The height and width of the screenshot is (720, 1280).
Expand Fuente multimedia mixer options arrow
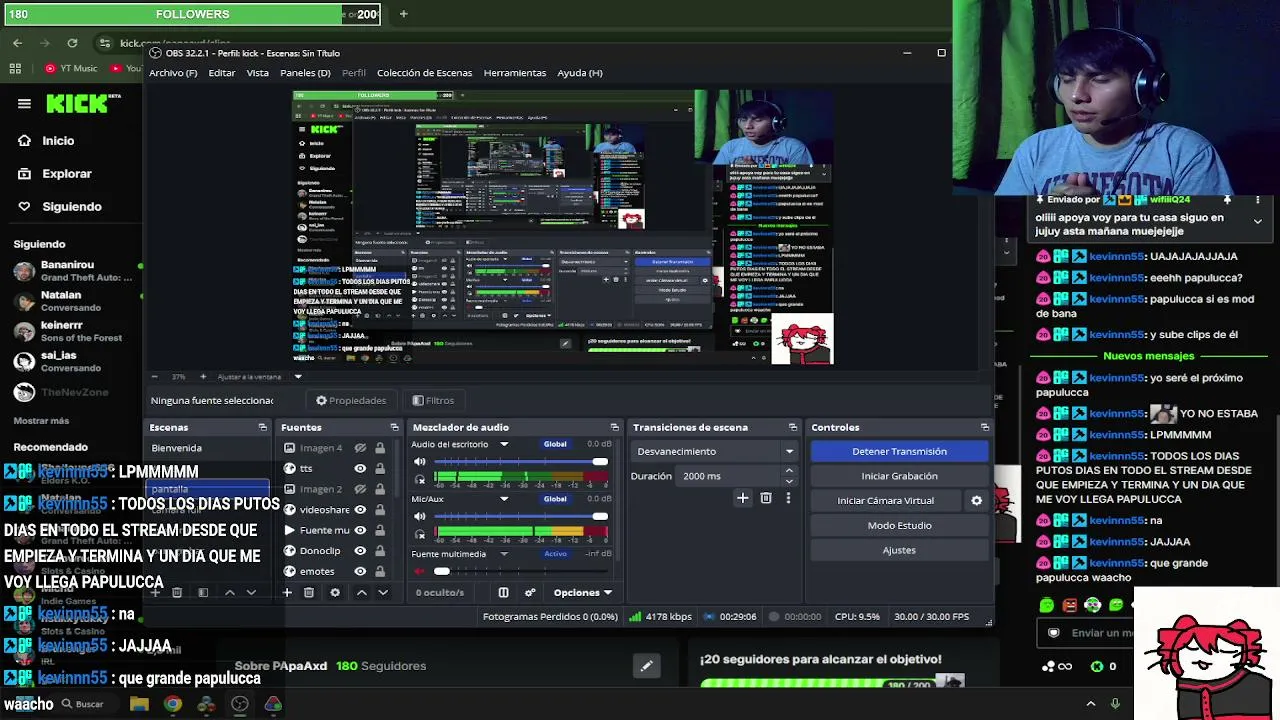point(504,554)
